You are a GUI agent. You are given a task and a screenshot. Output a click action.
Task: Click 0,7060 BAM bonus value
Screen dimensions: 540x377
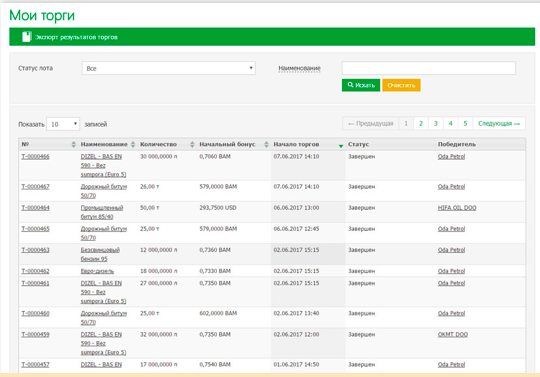[x=215, y=157]
